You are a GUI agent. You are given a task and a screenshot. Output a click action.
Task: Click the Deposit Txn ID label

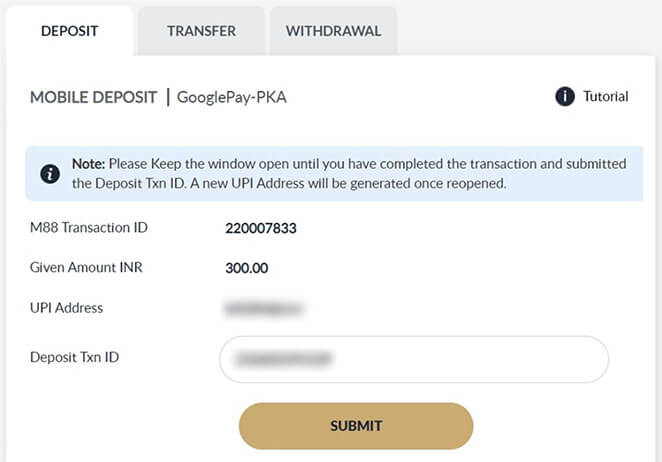(77, 358)
